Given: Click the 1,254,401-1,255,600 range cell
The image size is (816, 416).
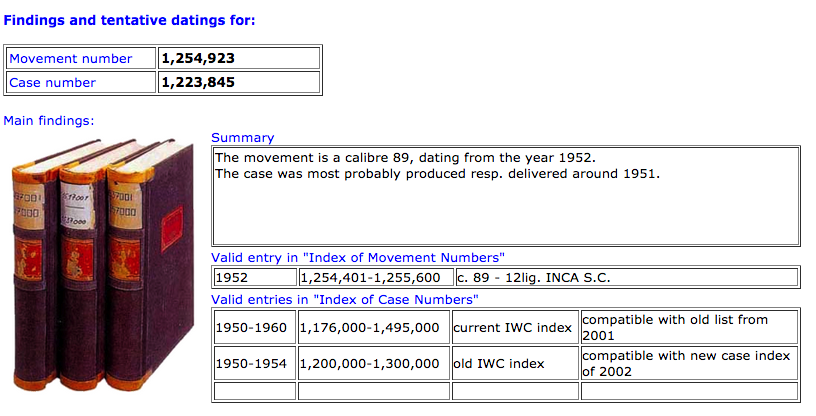Looking at the screenshot, I should point(375,277).
